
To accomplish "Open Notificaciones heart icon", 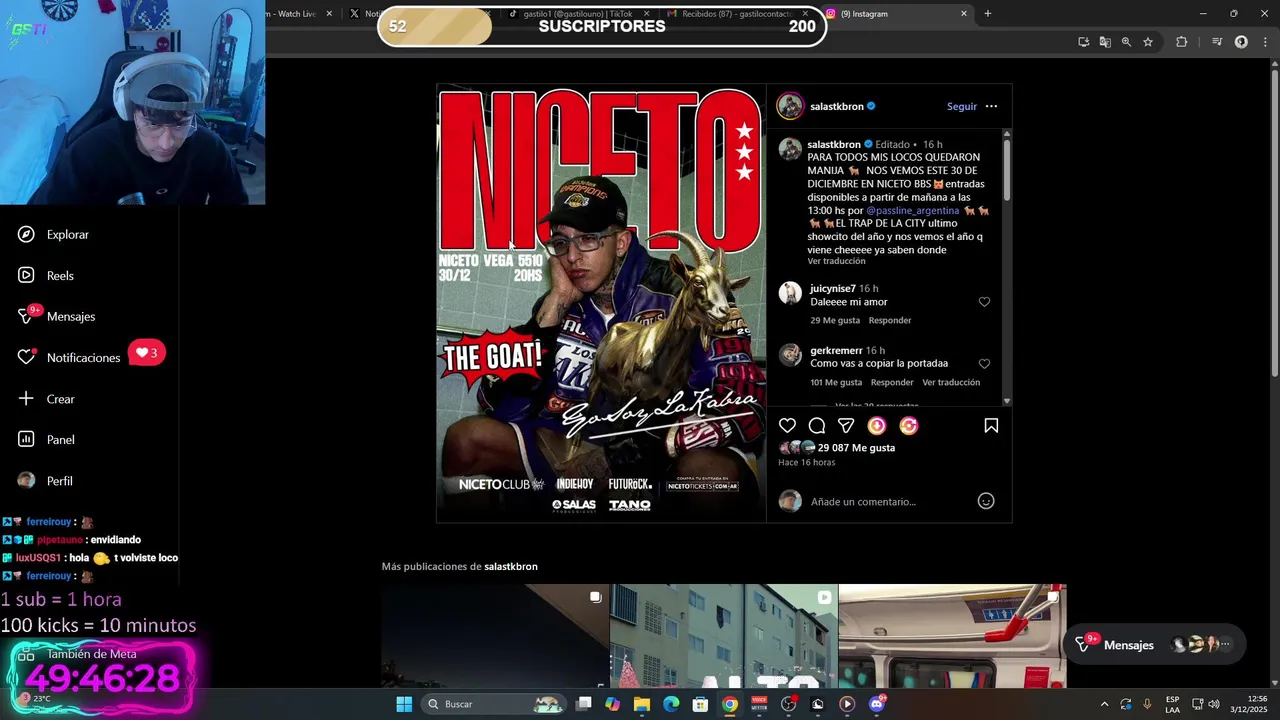I will coord(26,357).
